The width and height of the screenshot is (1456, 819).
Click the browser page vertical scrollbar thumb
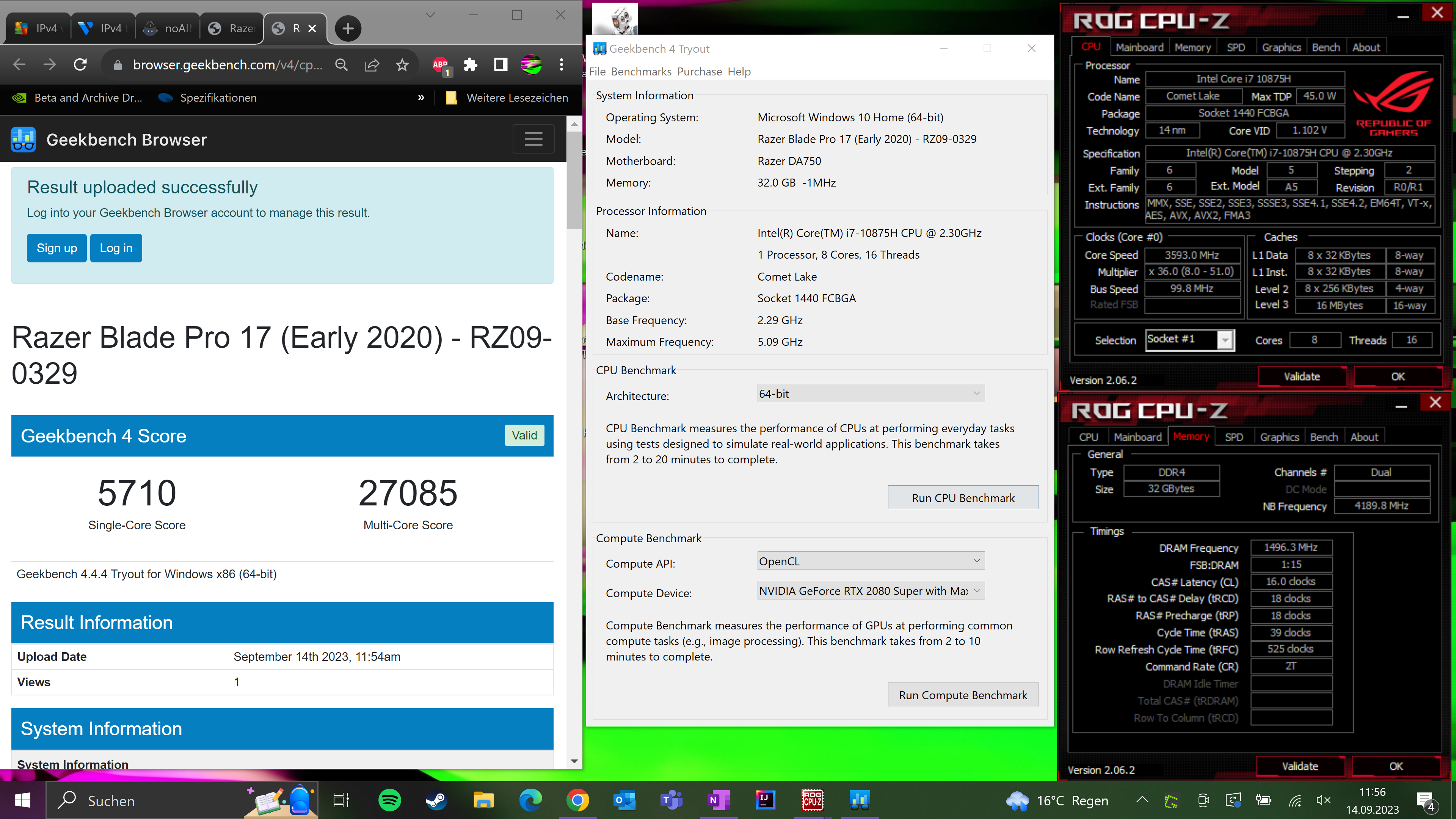pos(574,180)
